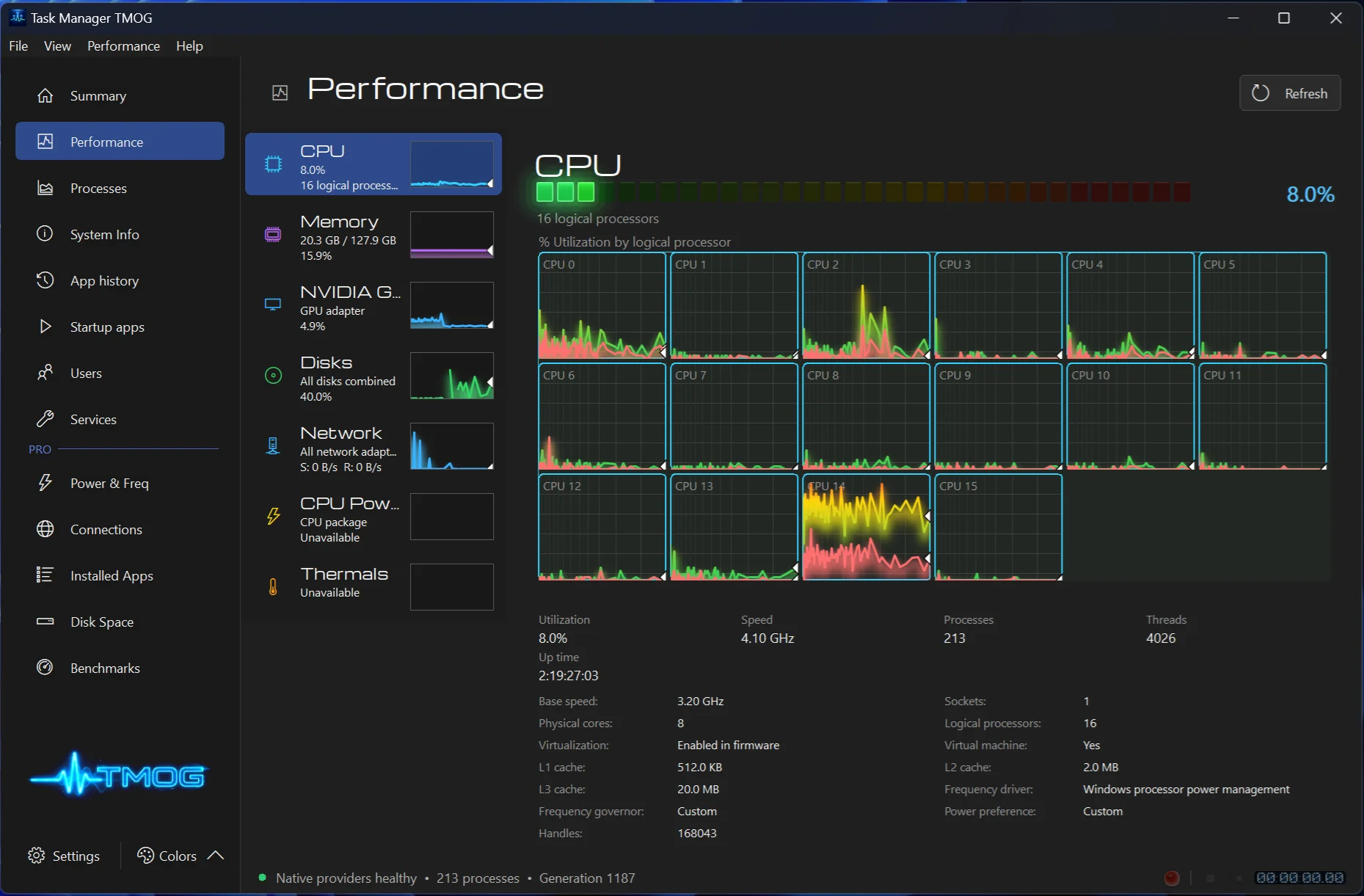
Task: Click the CPU 14 utilization graph
Action: click(x=867, y=527)
